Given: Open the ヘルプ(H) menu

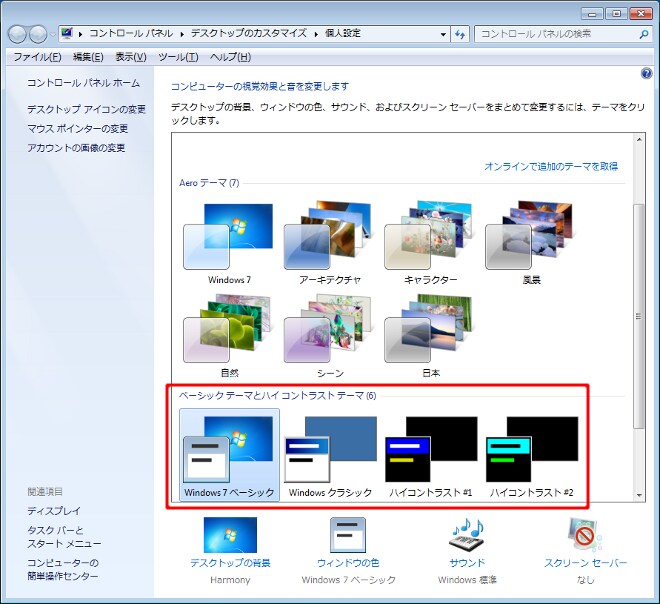Looking at the screenshot, I should click(x=230, y=57).
